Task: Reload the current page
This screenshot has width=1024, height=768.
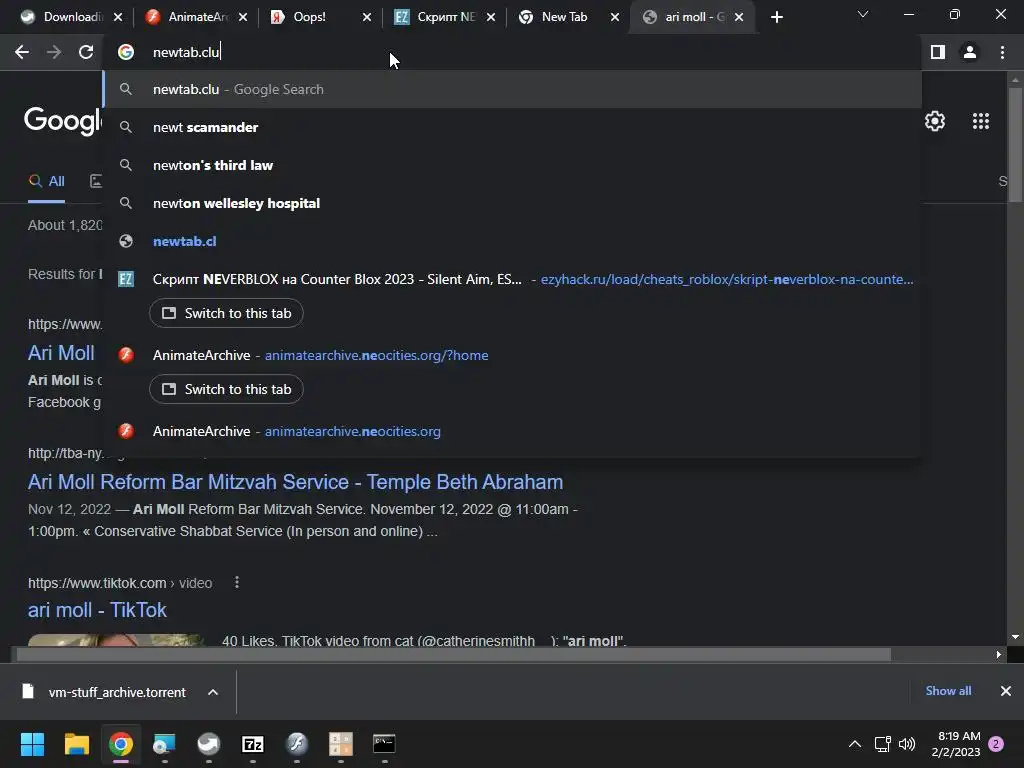Action: click(86, 52)
